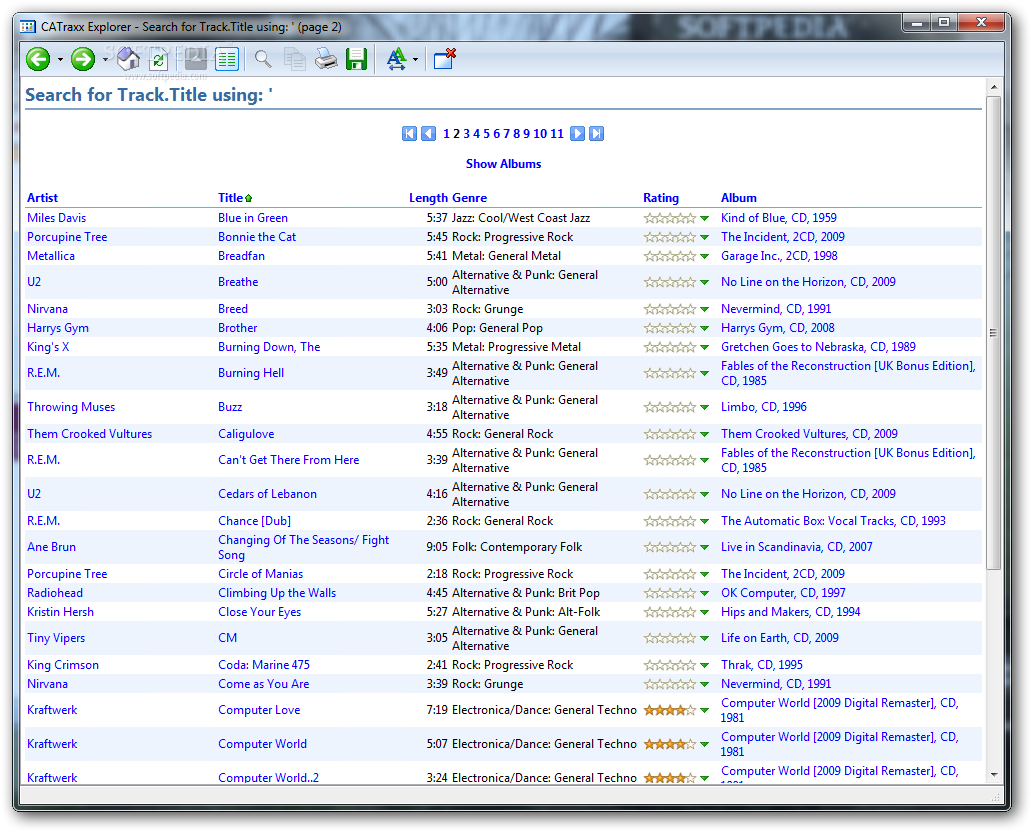This screenshot has height=832, width=1032.
Task: Click the Show Albums link
Action: 503,164
